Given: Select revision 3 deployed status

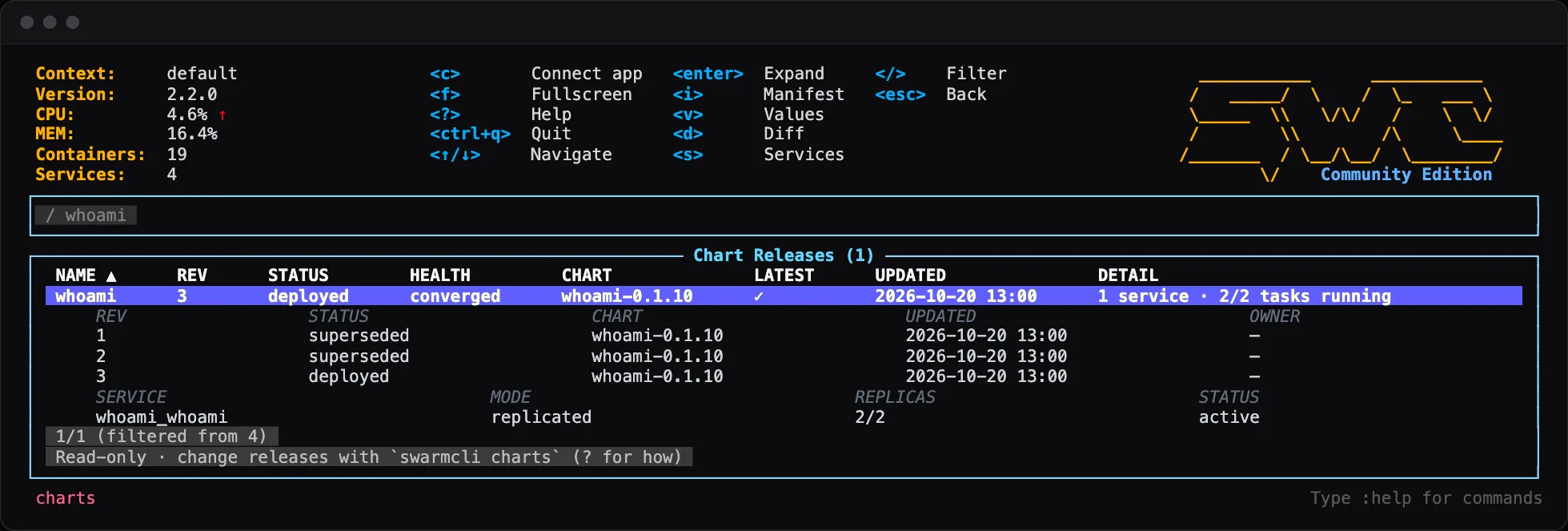Looking at the screenshot, I should coord(349,376).
